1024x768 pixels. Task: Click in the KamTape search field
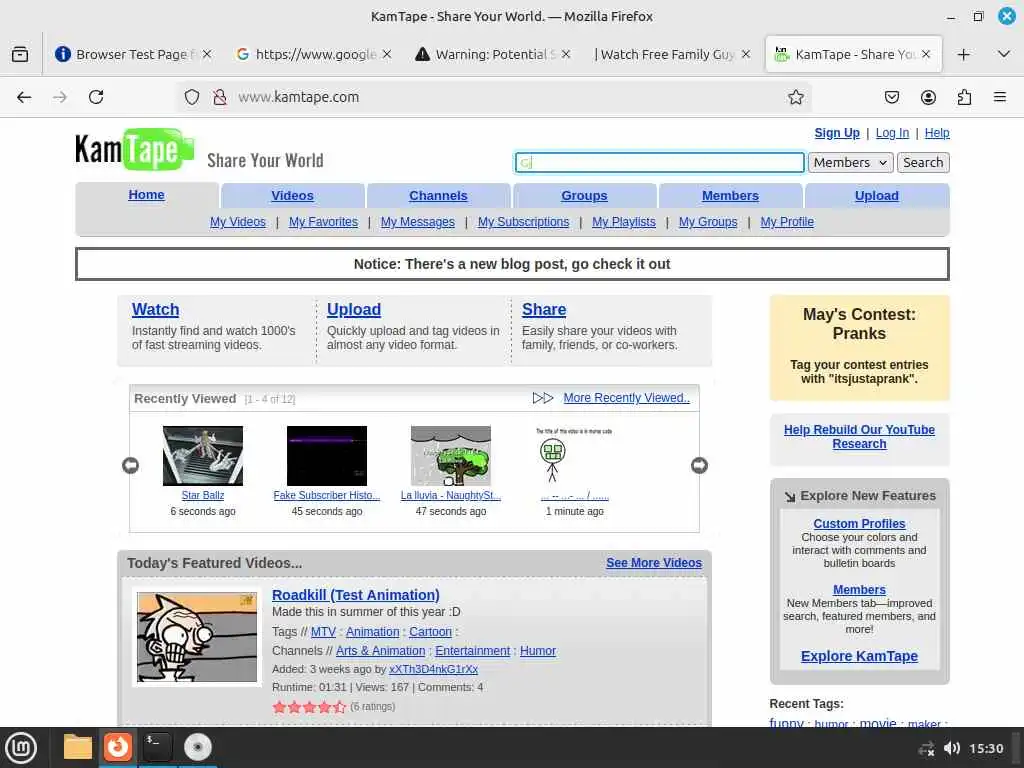(660, 163)
